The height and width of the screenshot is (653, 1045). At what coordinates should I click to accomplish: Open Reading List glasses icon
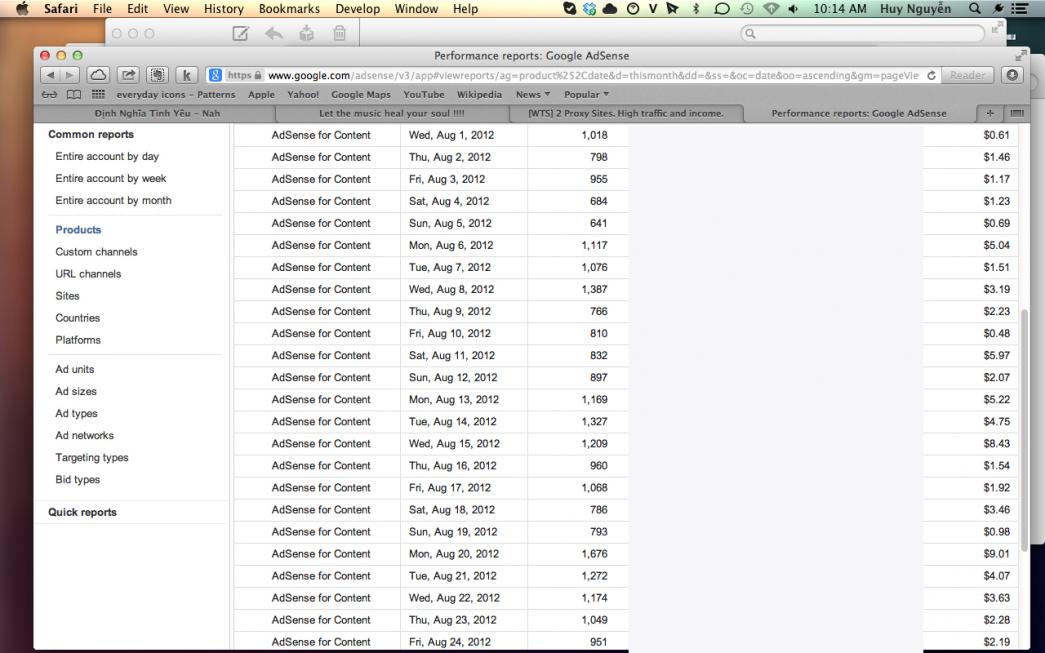coord(49,94)
